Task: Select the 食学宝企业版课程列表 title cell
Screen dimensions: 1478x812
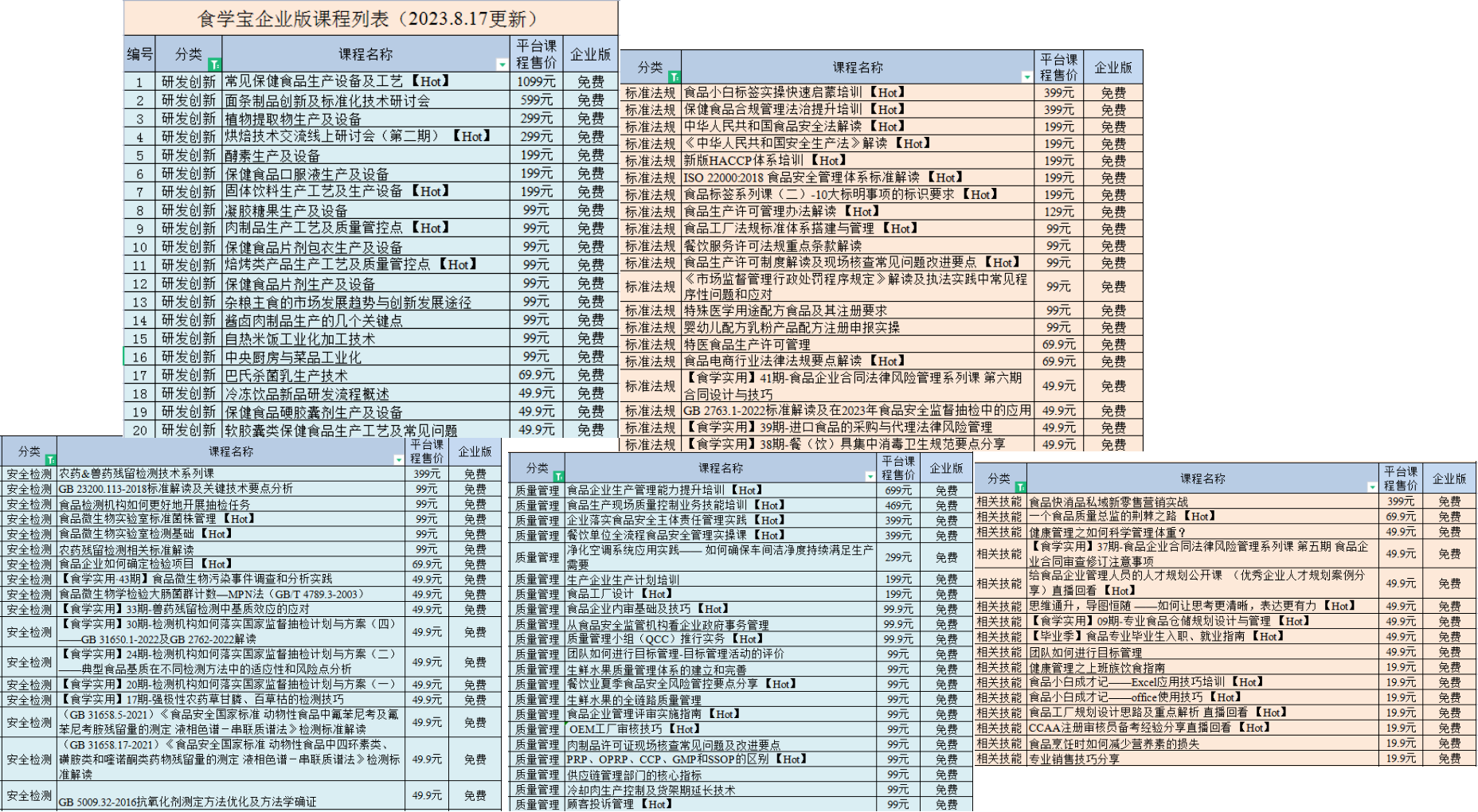Action: (x=370, y=18)
